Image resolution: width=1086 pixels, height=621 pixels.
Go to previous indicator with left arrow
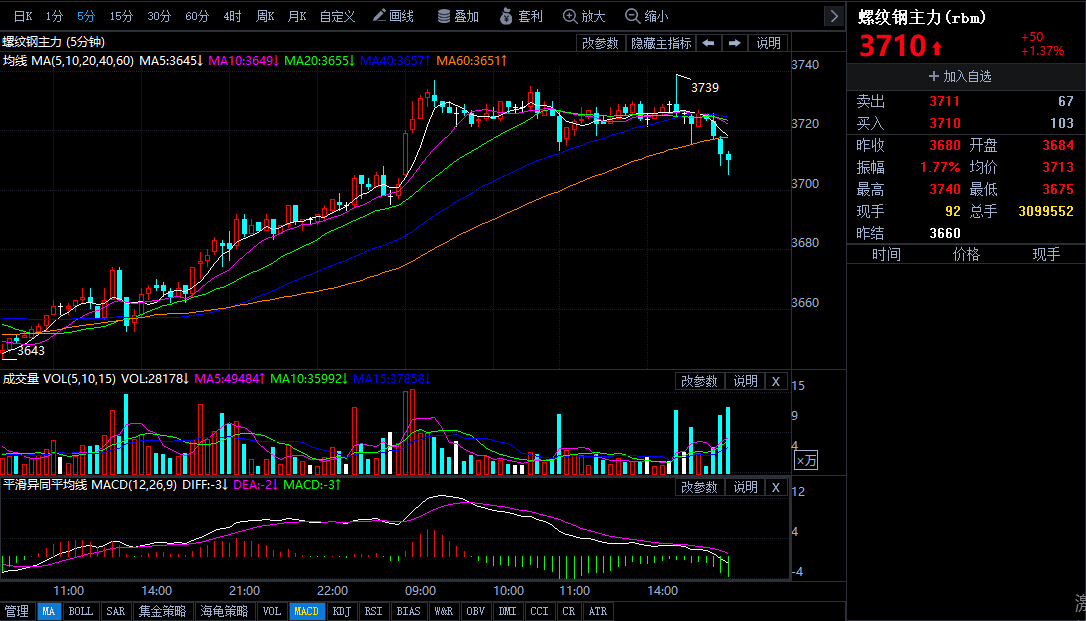tap(708, 43)
